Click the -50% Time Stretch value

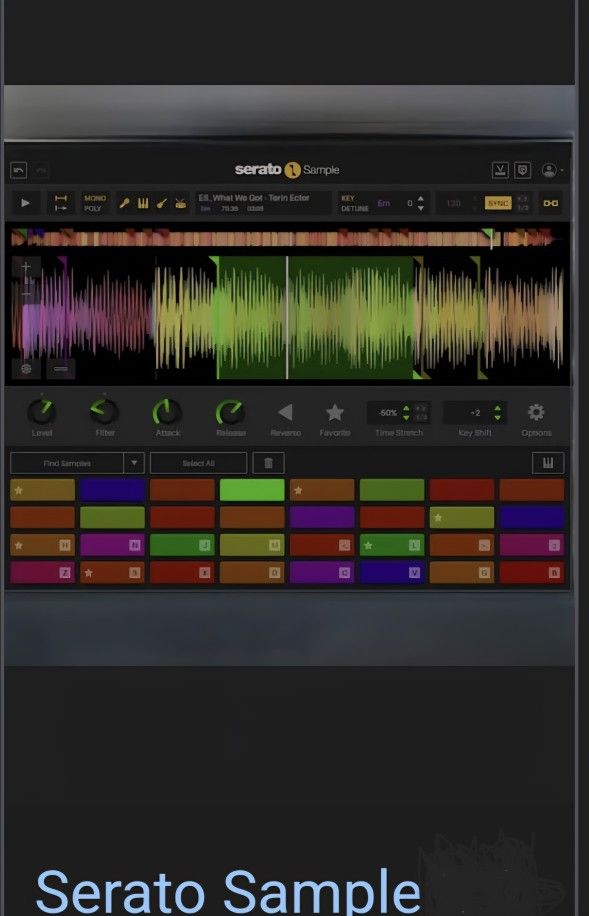387,412
